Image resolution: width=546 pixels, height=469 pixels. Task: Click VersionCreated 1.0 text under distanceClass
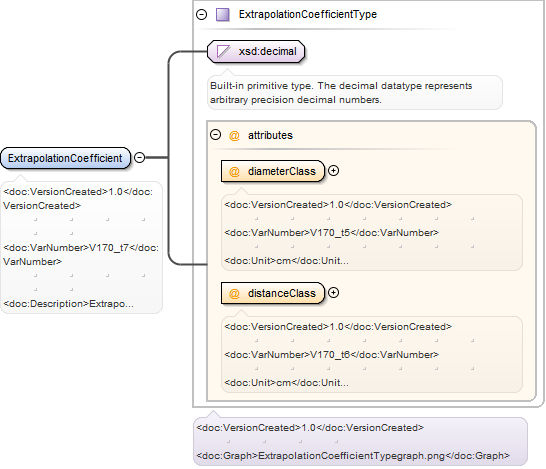(338, 327)
